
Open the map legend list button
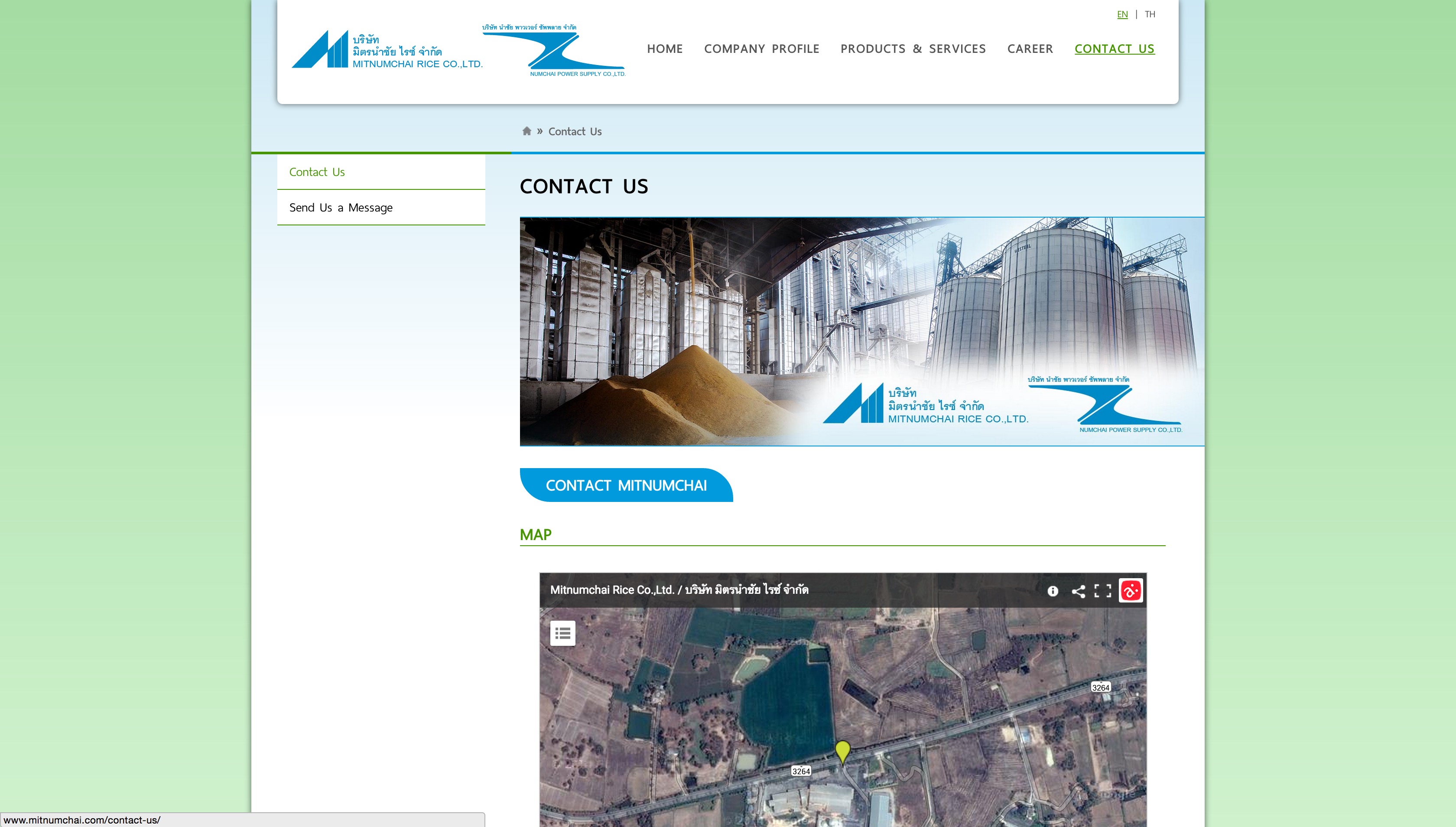pos(562,633)
